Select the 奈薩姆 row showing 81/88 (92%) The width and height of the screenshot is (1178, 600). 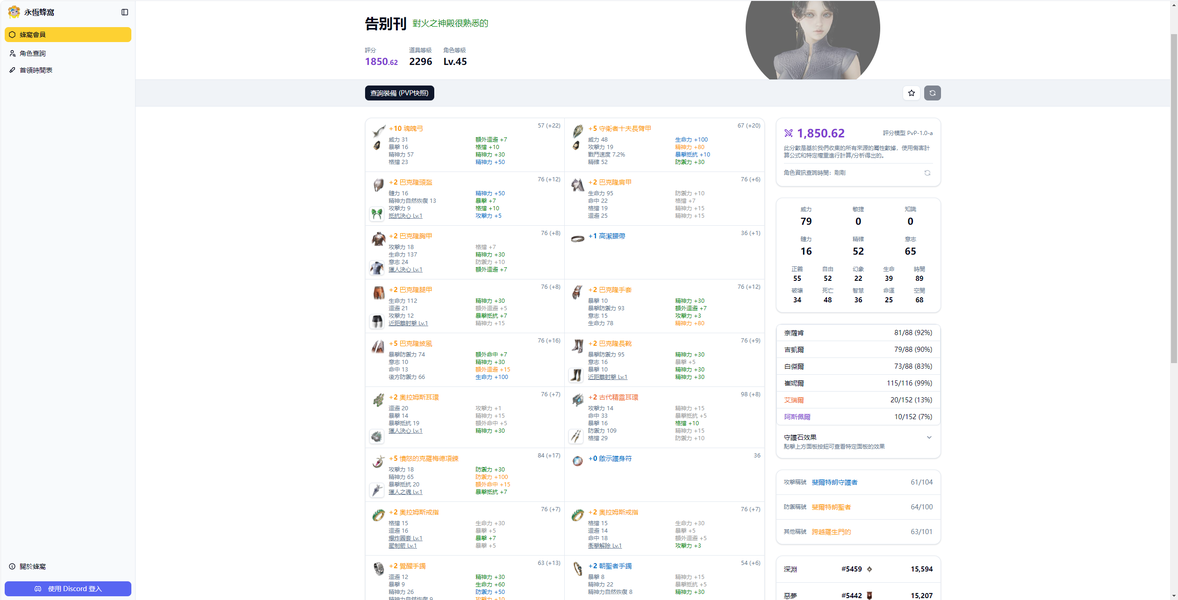pyautogui.click(x=858, y=332)
